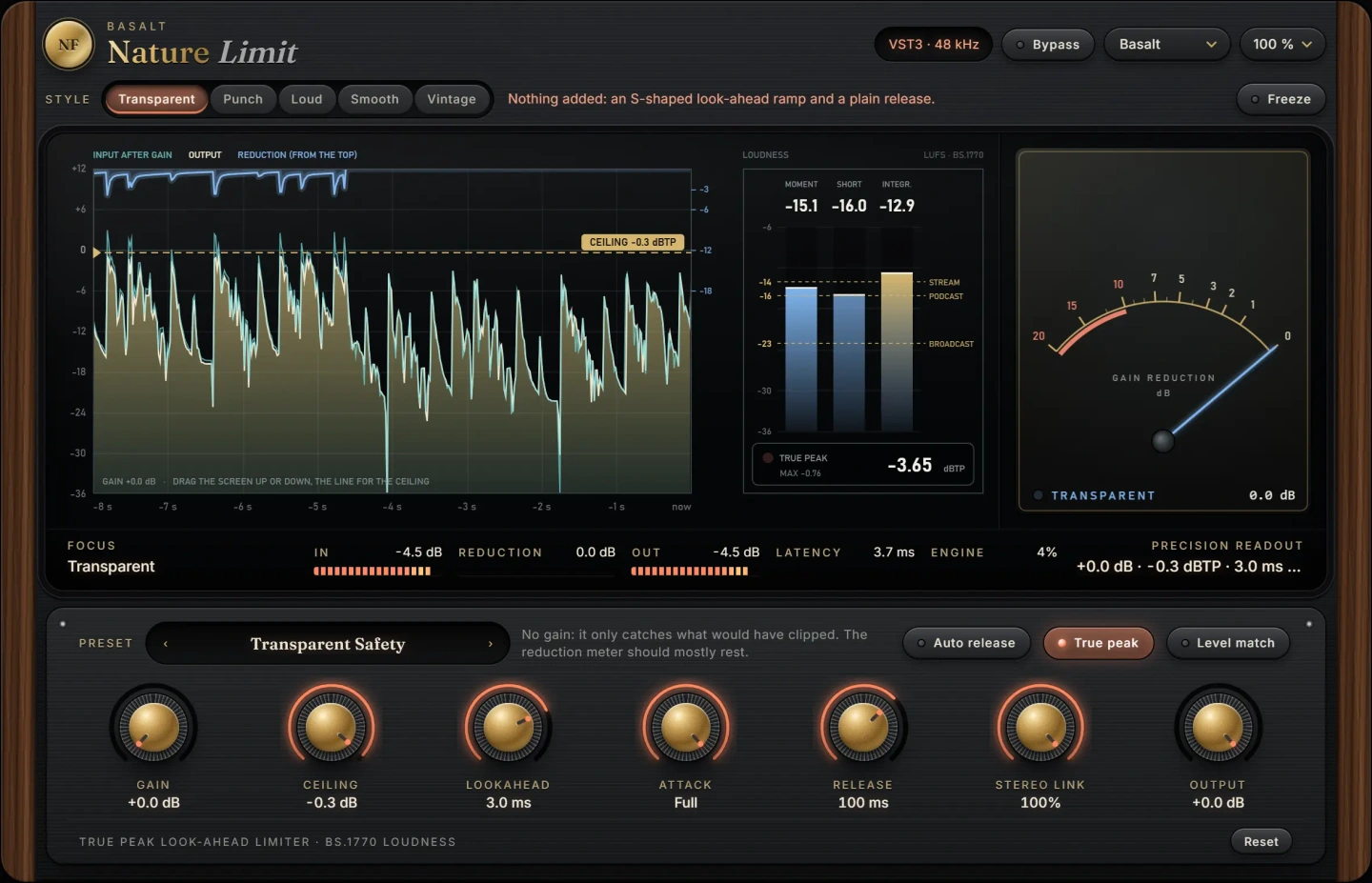Click the momentary loudness value -15.1
1372x883 pixels.
tap(801, 206)
